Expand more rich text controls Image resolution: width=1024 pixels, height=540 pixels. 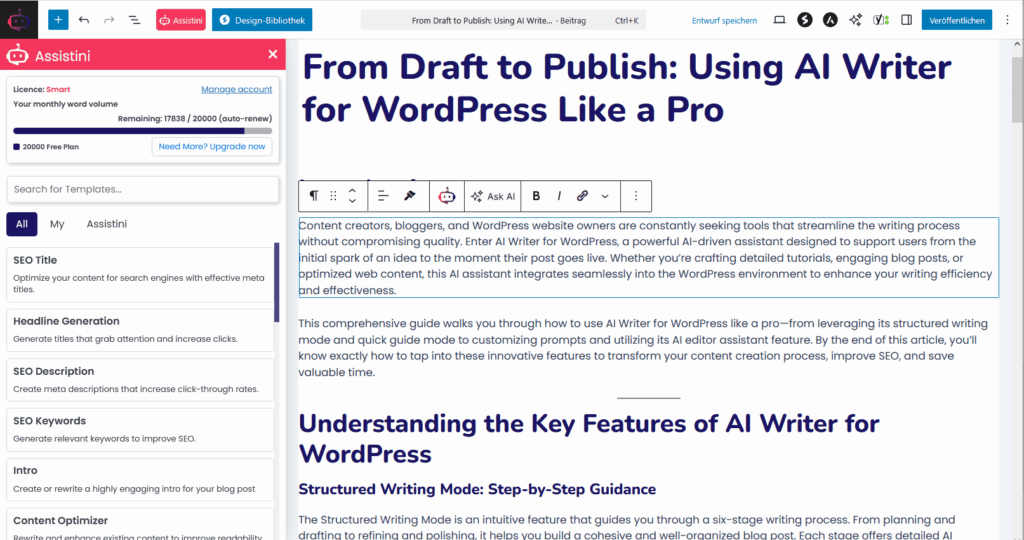[605, 196]
